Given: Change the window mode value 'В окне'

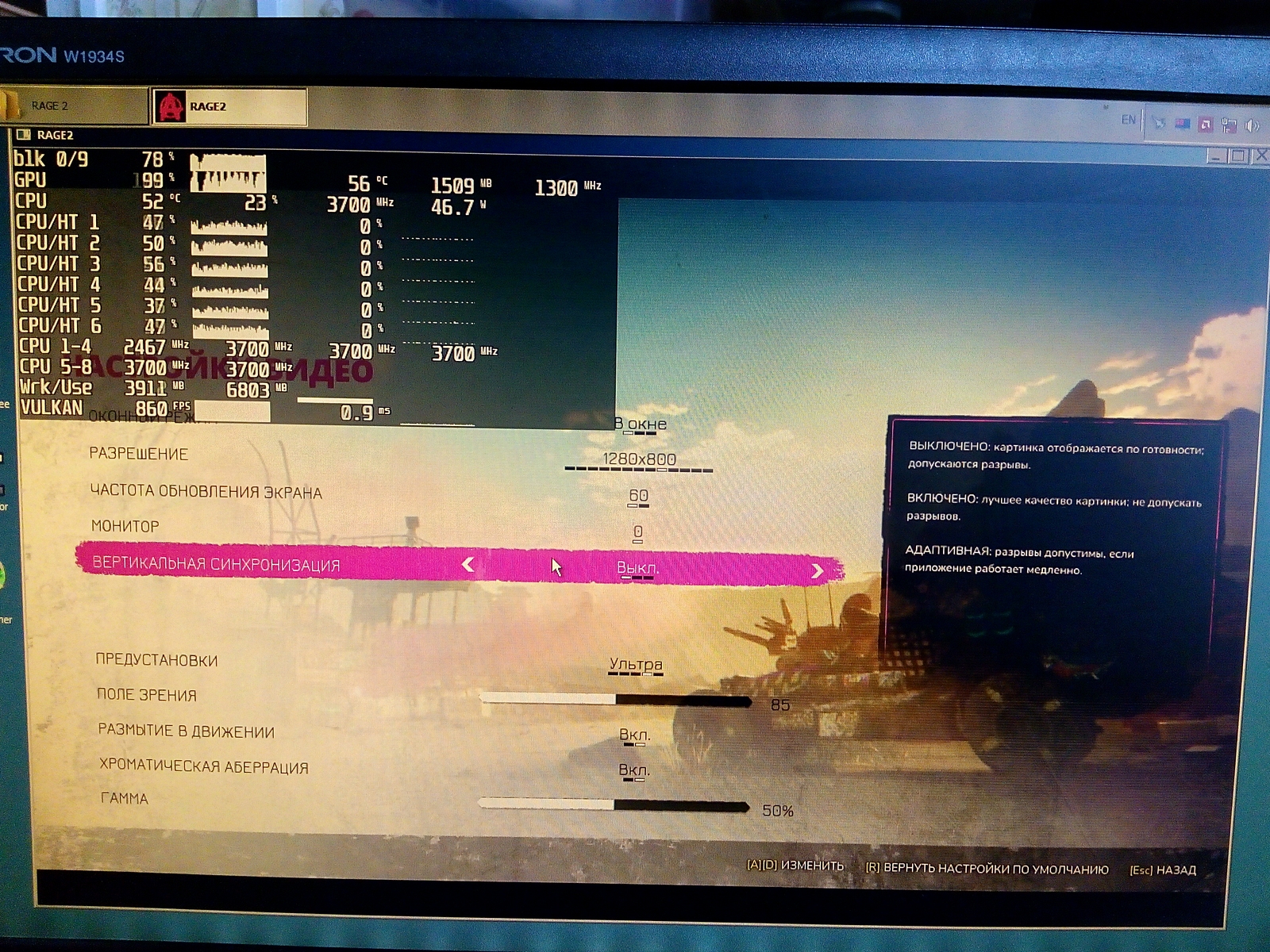Looking at the screenshot, I should [x=640, y=424].
